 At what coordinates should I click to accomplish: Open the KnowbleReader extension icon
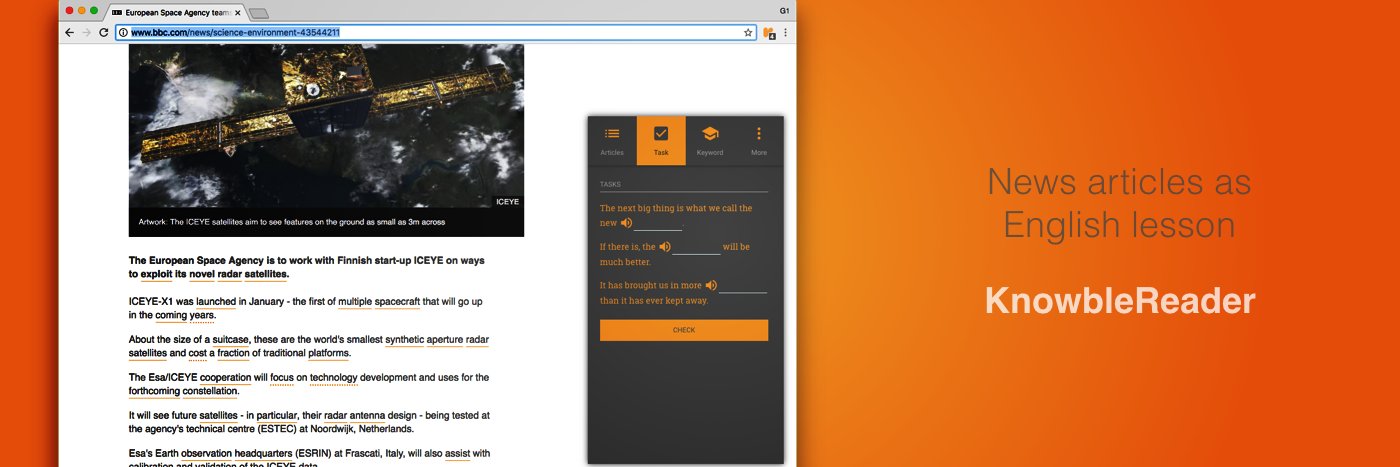pyautogui.click(x=769, y=32)
